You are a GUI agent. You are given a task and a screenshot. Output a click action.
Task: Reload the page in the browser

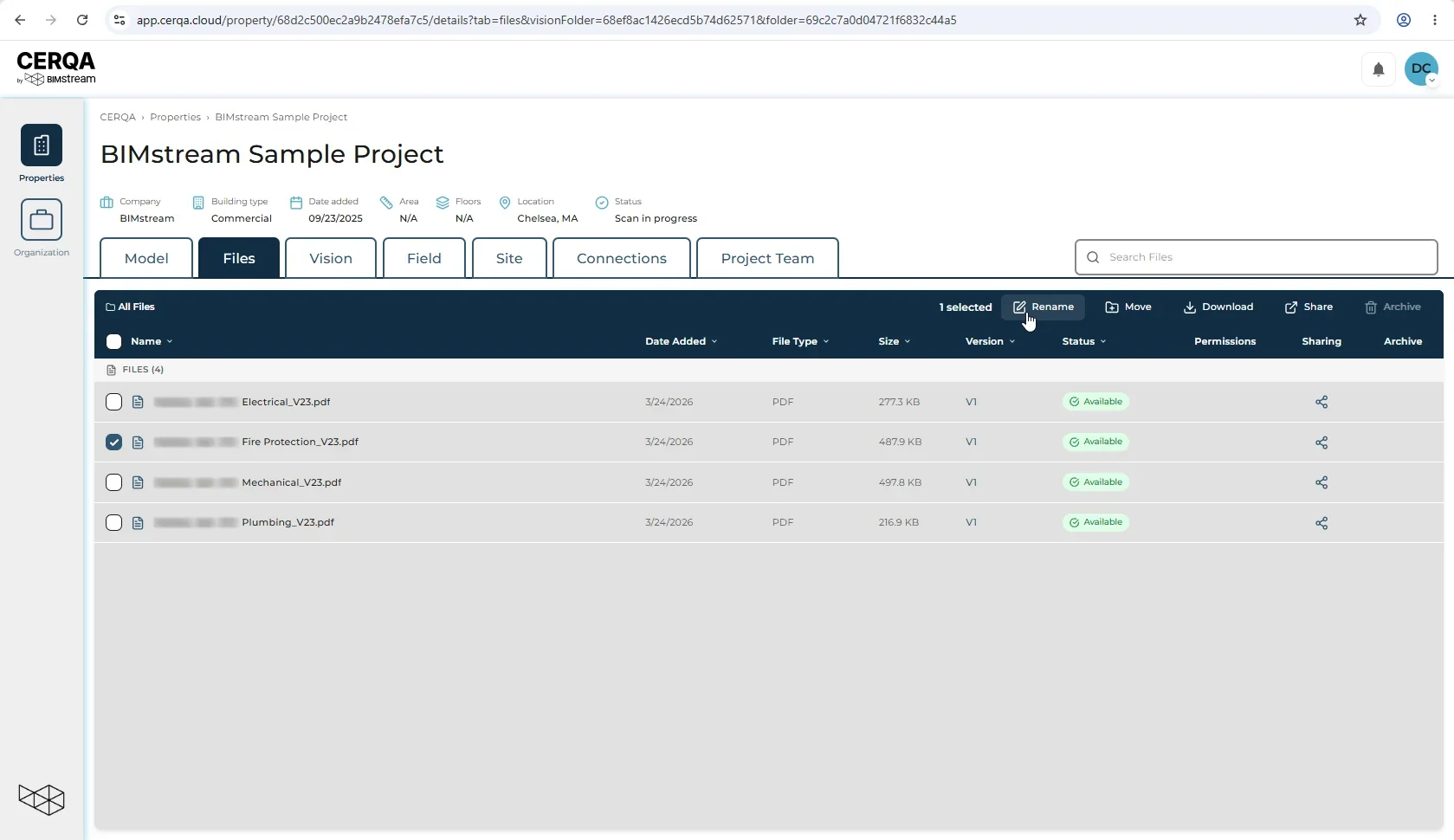[x=82, y=20]
